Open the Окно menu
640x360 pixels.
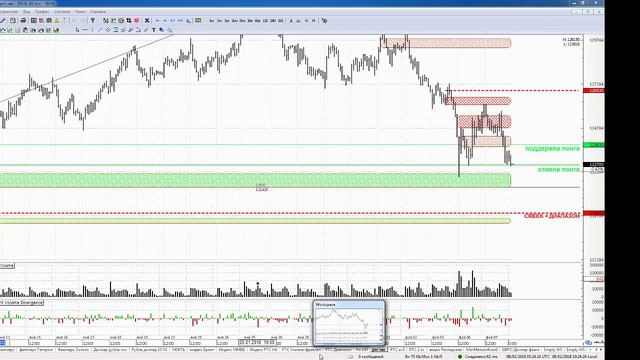tap(80, 12)
